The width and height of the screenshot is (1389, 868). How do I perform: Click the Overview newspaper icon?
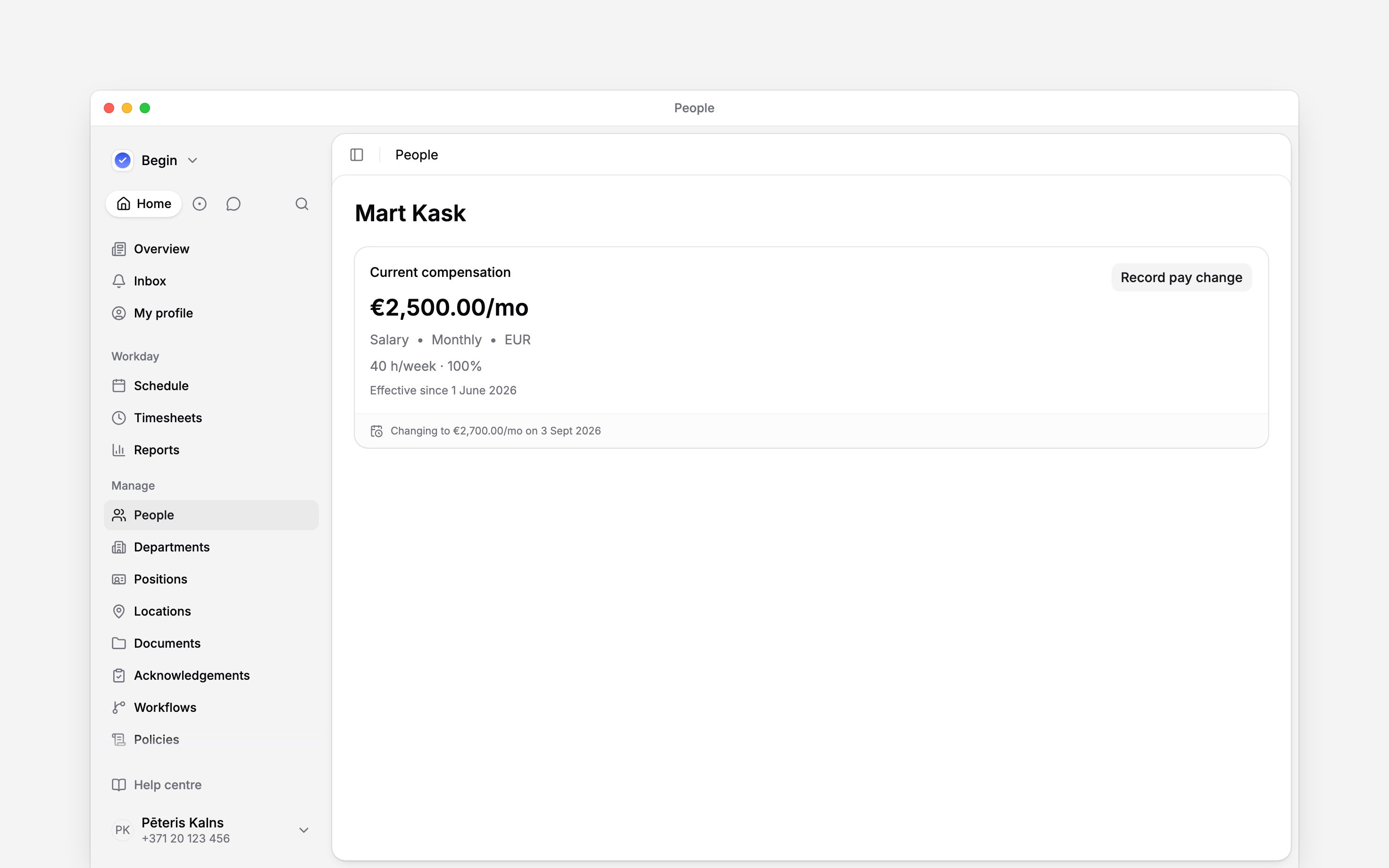[x=119, y=249]
